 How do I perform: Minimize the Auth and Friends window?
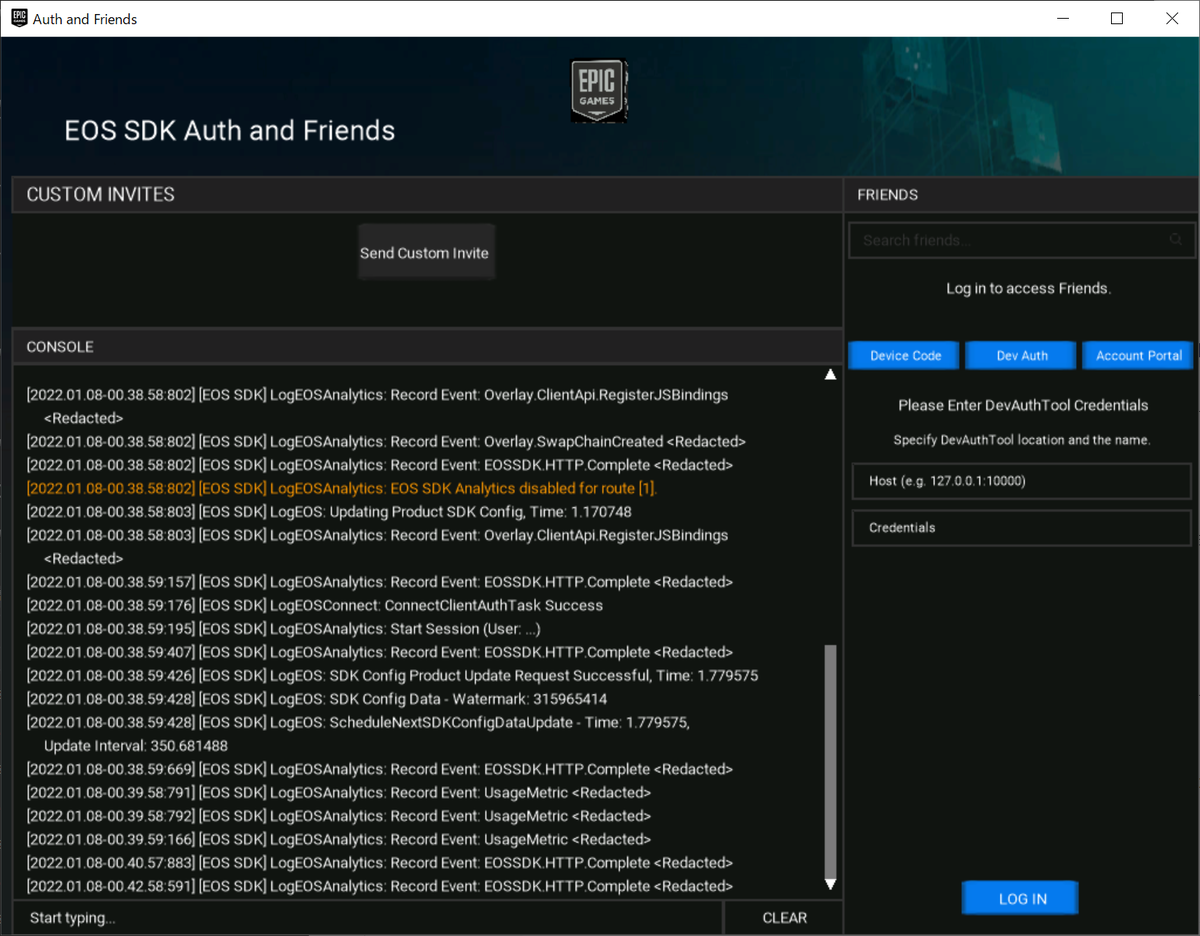[x=1062, y=18]
